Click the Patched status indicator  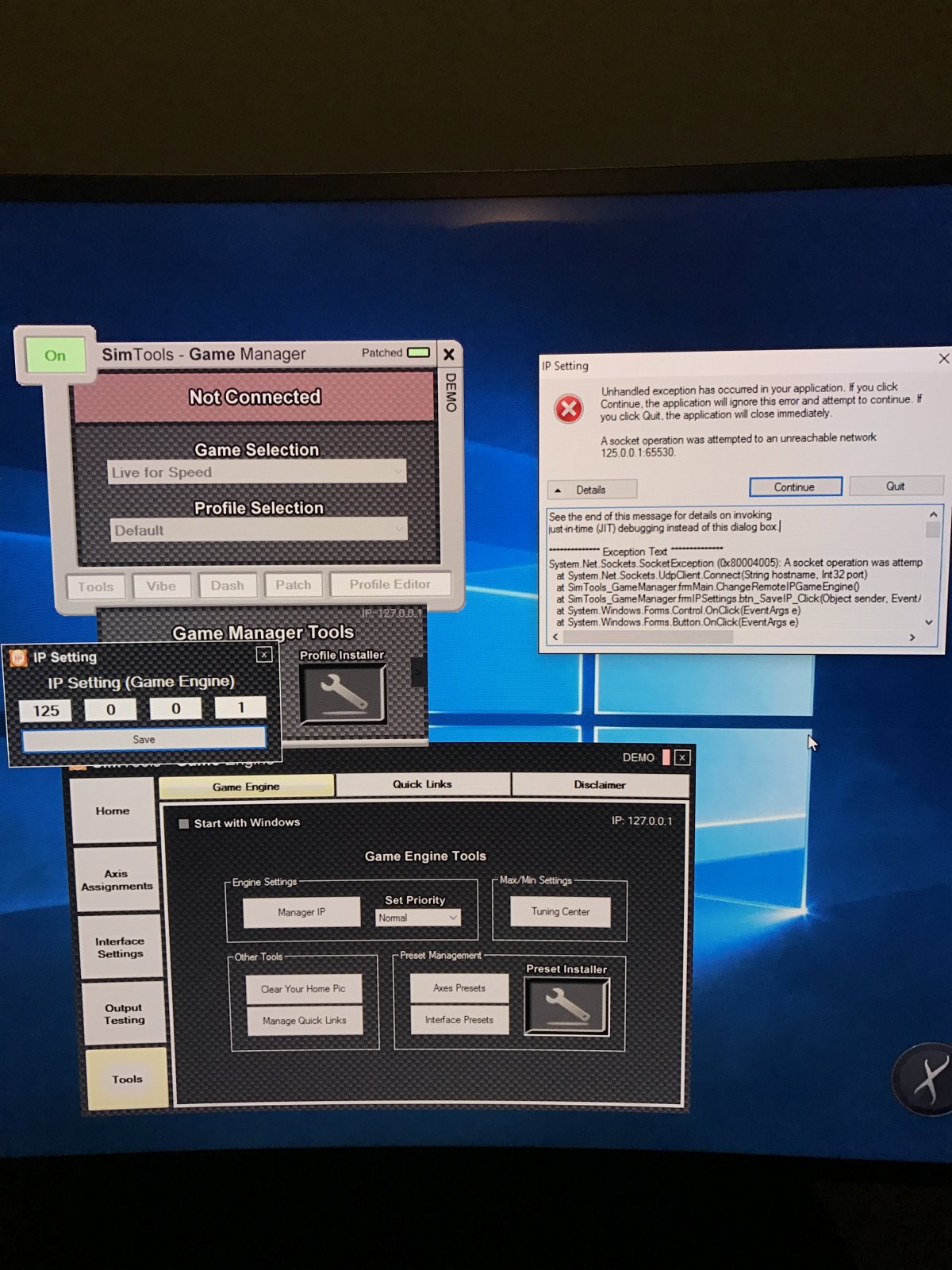[418, 352]
